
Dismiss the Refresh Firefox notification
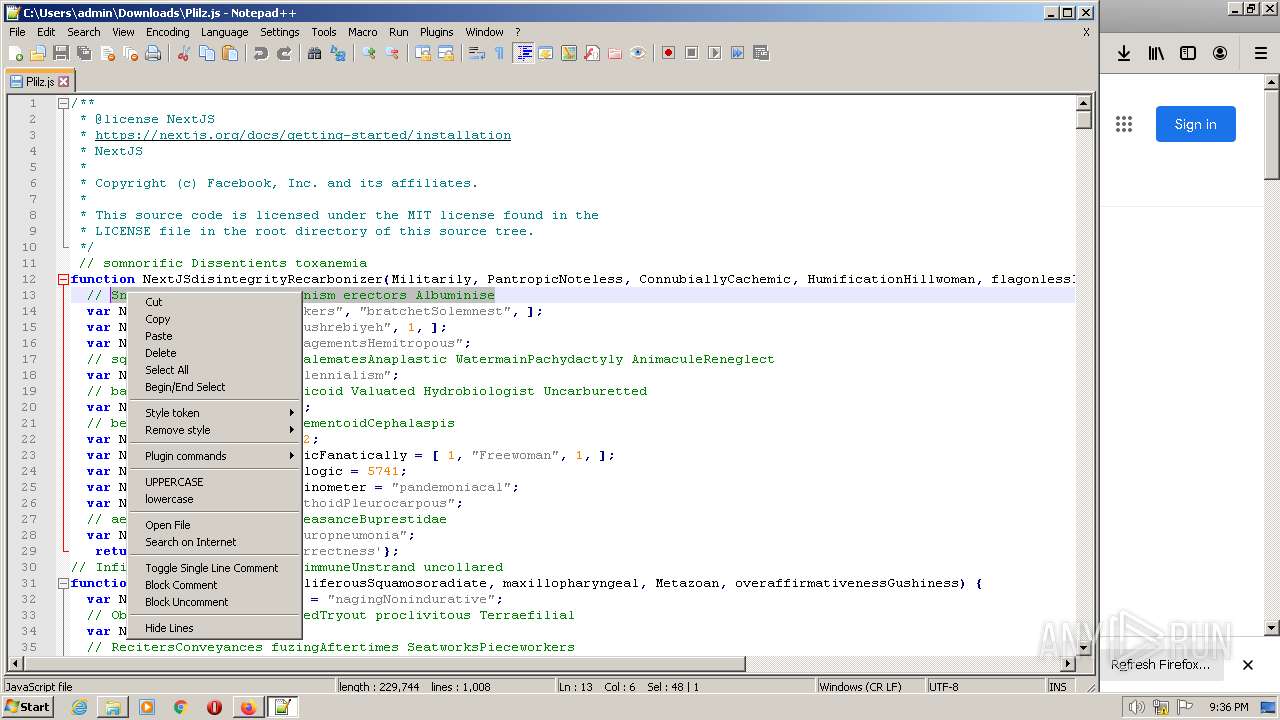(x=1248, y=665)
